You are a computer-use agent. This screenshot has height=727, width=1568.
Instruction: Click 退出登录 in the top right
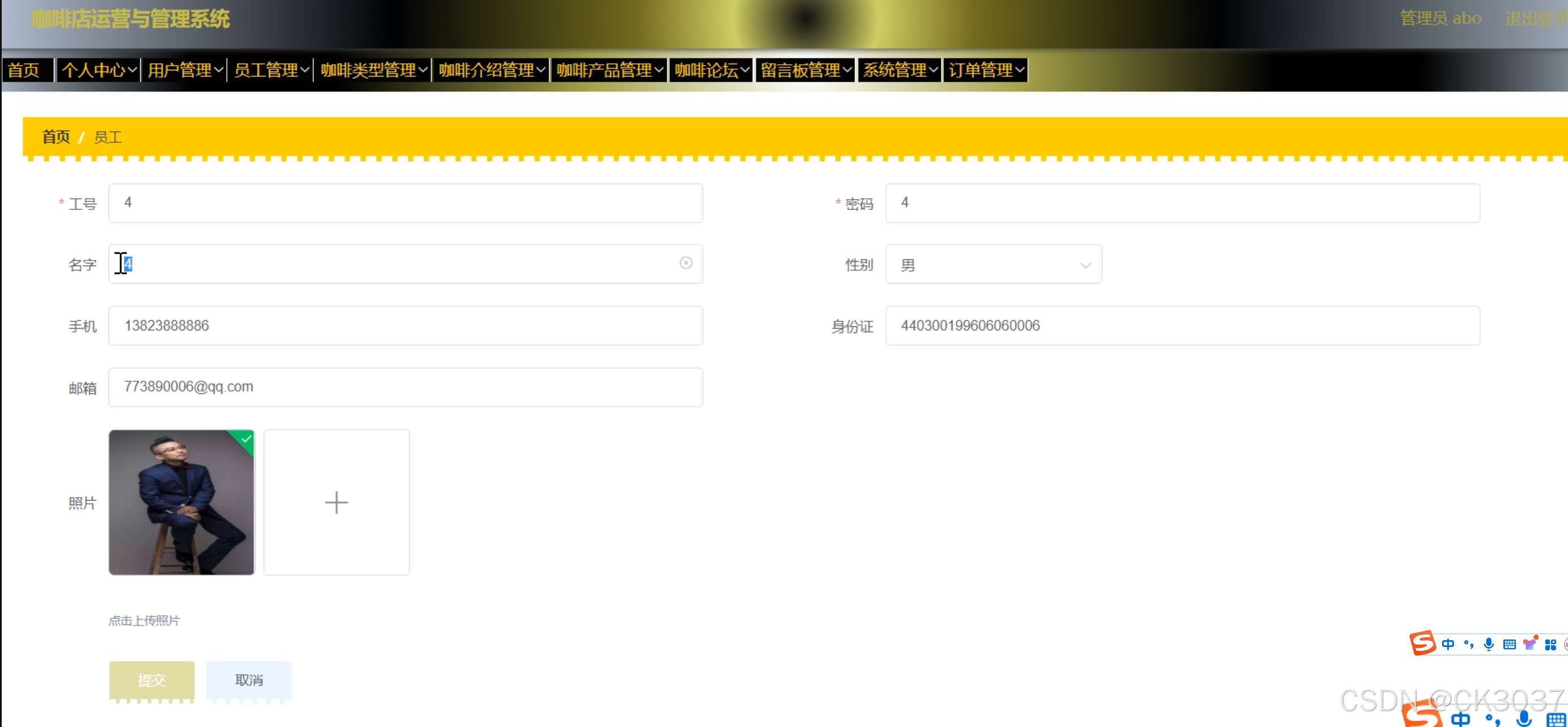point(1536,19)
